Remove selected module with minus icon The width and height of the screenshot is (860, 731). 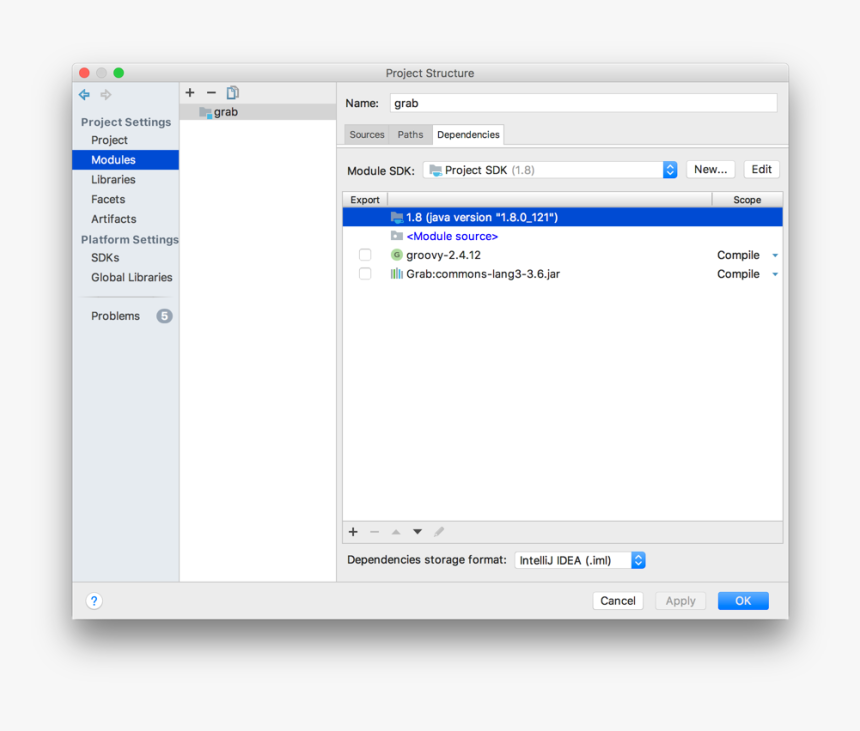click(211, 93)
